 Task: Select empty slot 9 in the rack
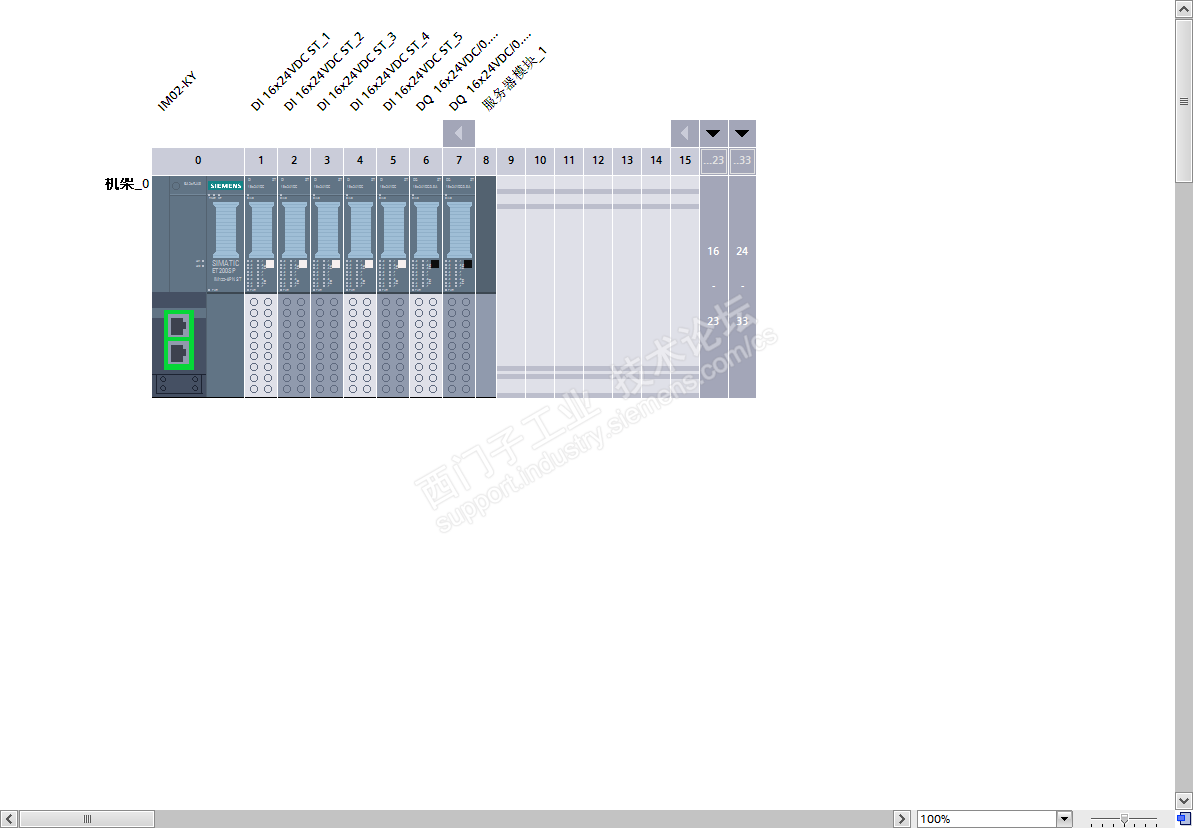click(x=511, y=286)
